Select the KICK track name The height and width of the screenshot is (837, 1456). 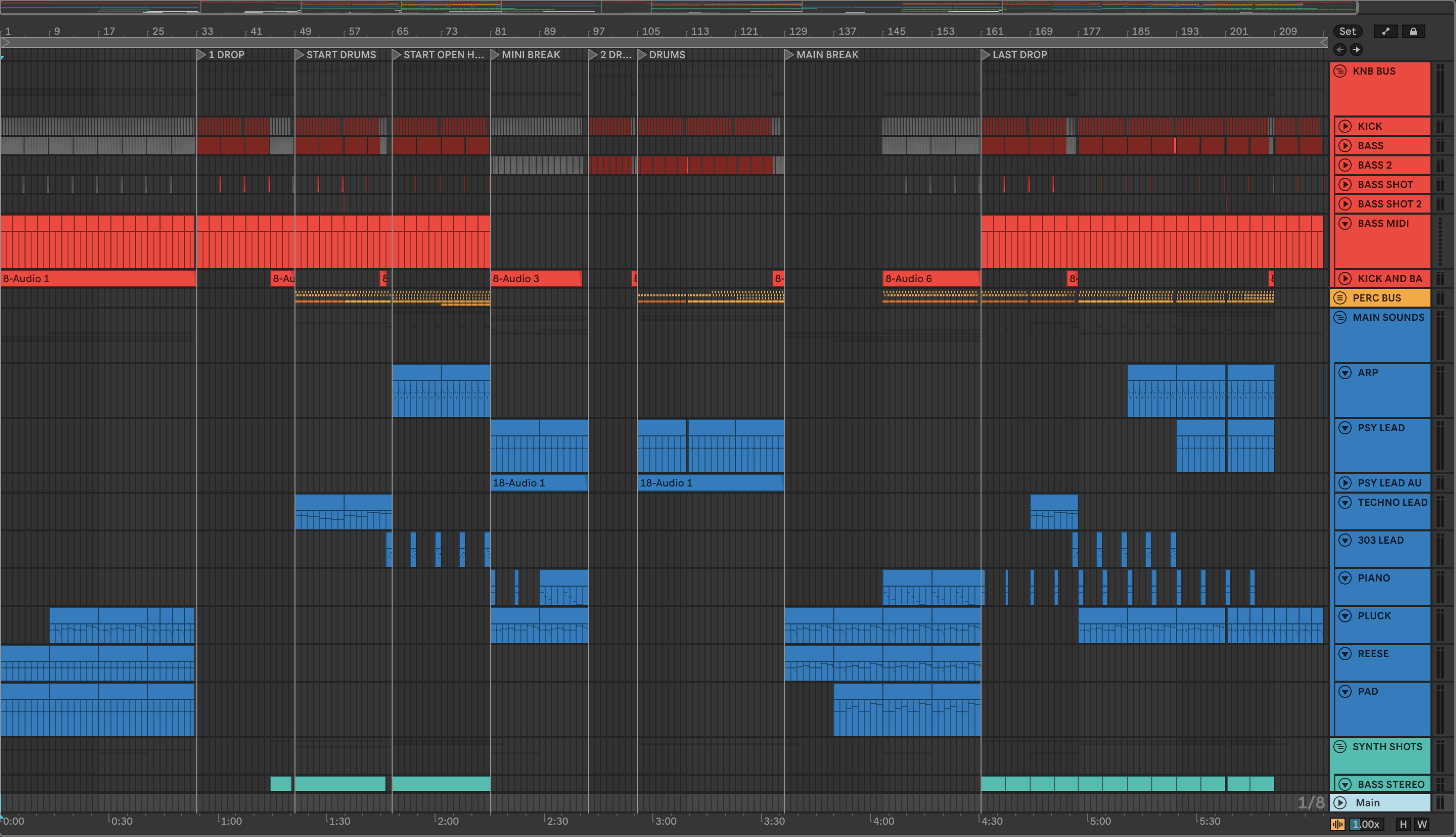[1370, 127]
